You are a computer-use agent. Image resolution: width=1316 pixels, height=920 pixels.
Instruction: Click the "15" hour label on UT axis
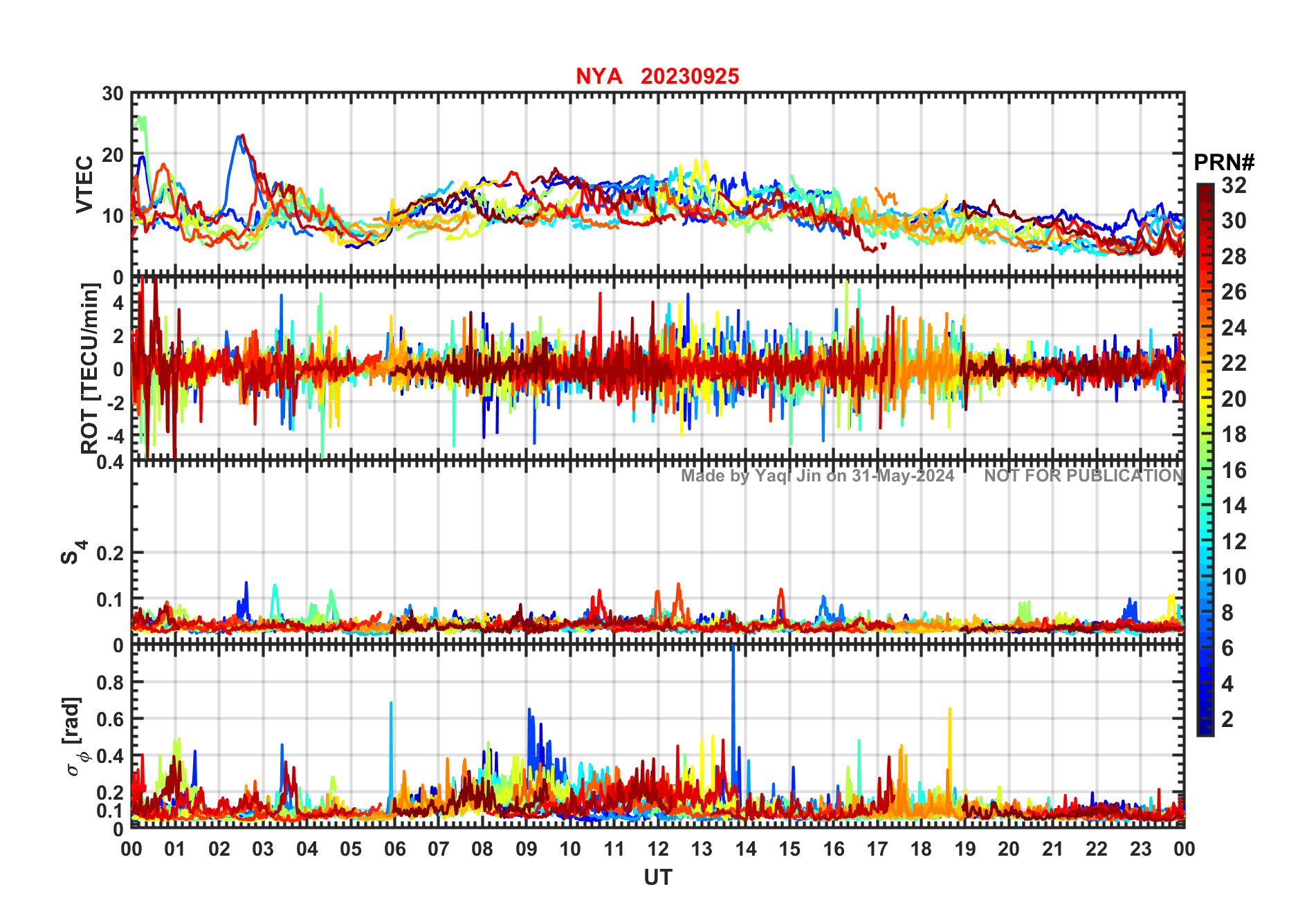coord(789,849)
